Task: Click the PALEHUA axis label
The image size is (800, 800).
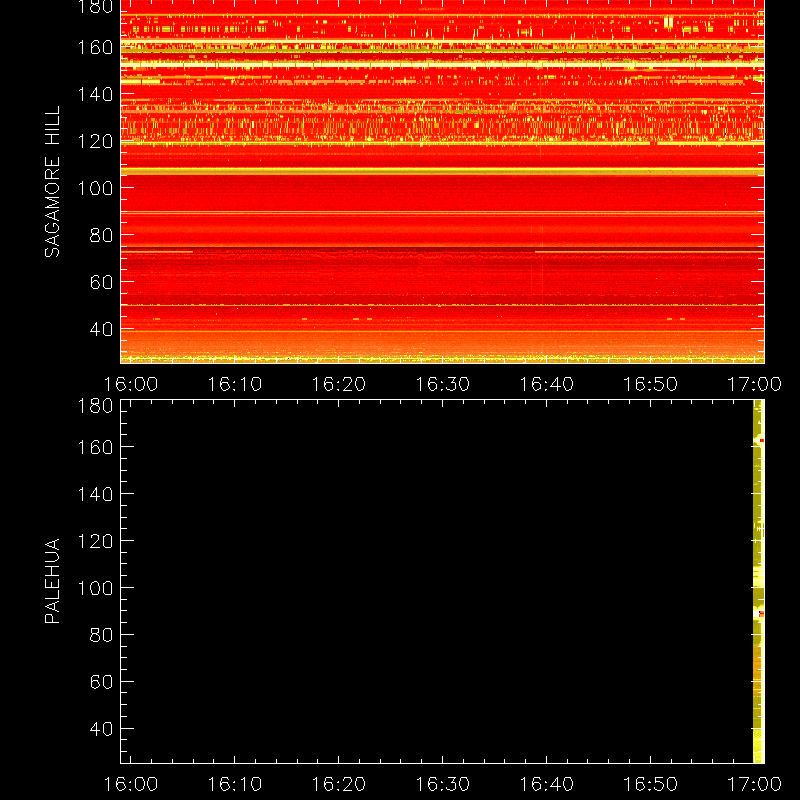Action: (x=53, y=581)
